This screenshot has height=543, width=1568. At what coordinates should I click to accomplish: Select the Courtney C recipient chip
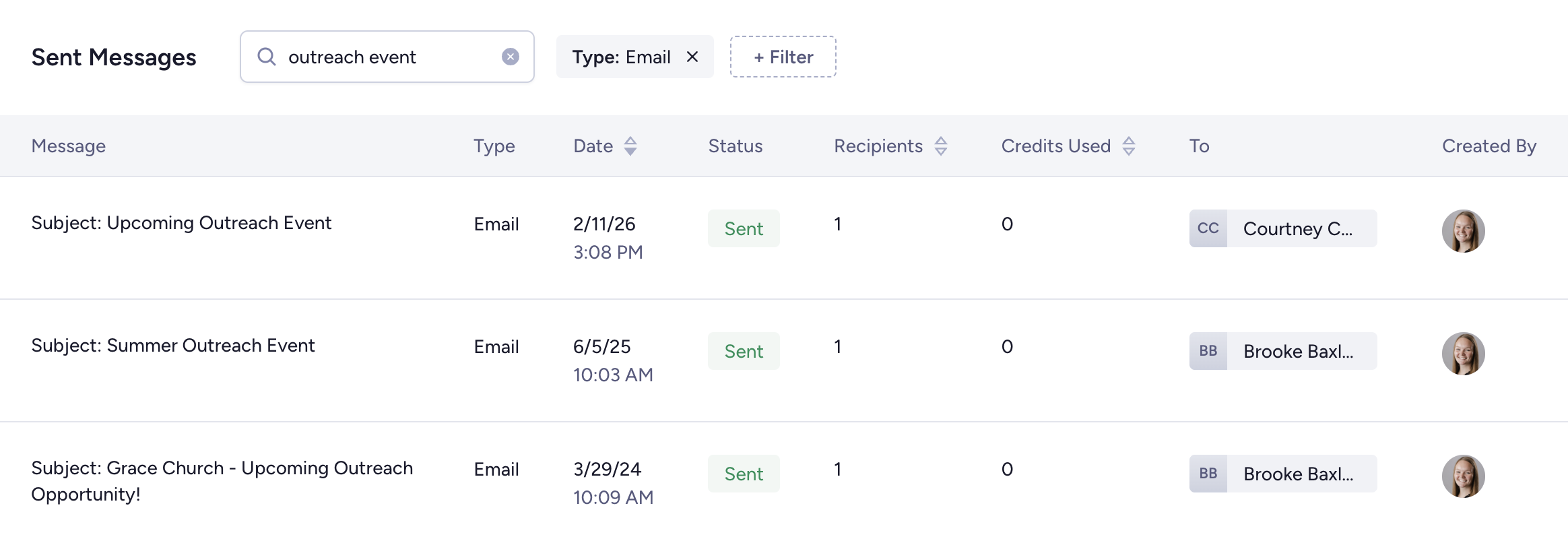1297,228
